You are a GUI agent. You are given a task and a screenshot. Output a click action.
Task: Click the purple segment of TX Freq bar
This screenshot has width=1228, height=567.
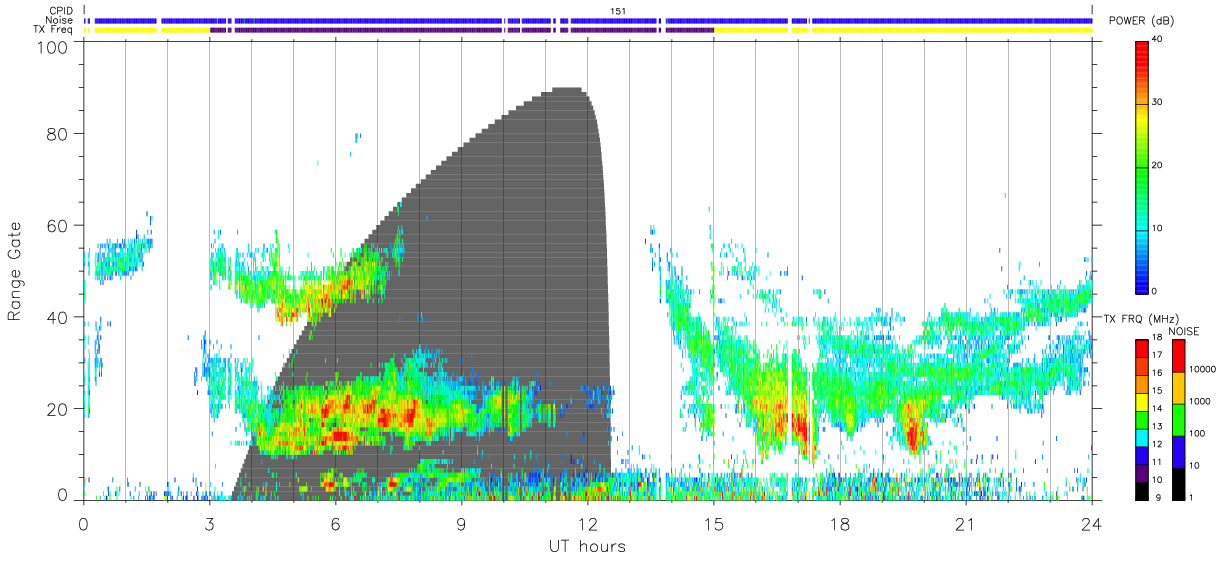click(x=462, y=30)
